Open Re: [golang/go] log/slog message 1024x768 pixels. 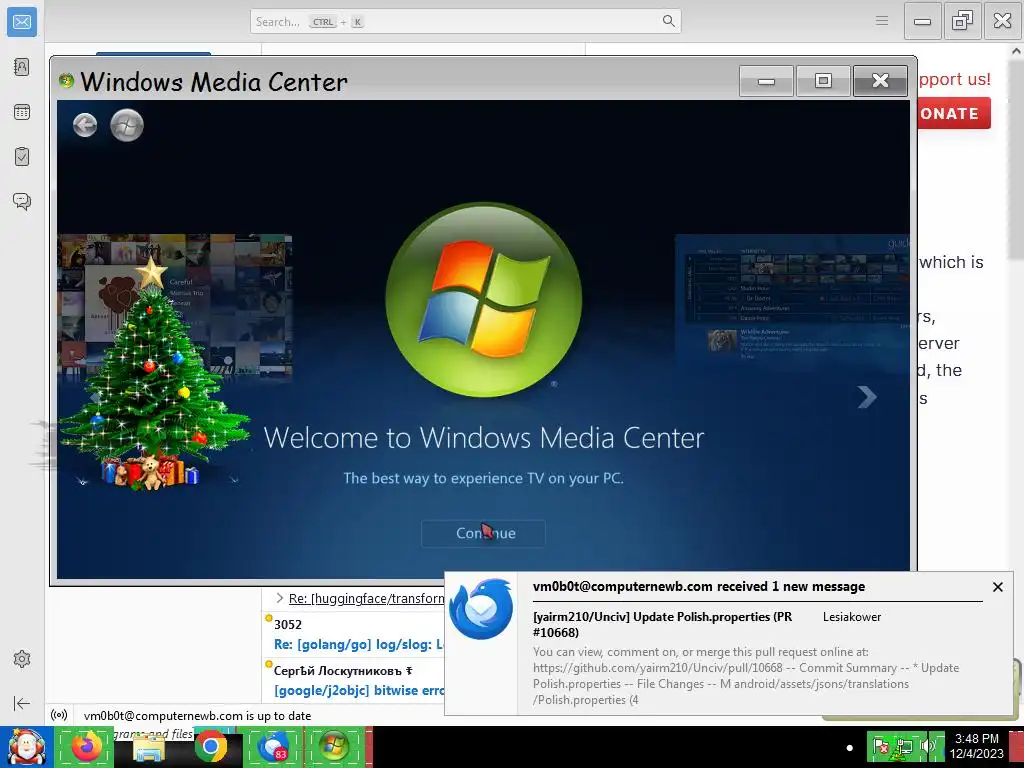click(359, 645)
